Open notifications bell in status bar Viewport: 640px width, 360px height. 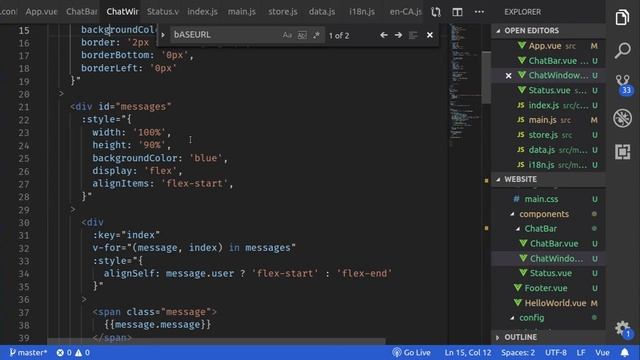[x=625, y=353]
